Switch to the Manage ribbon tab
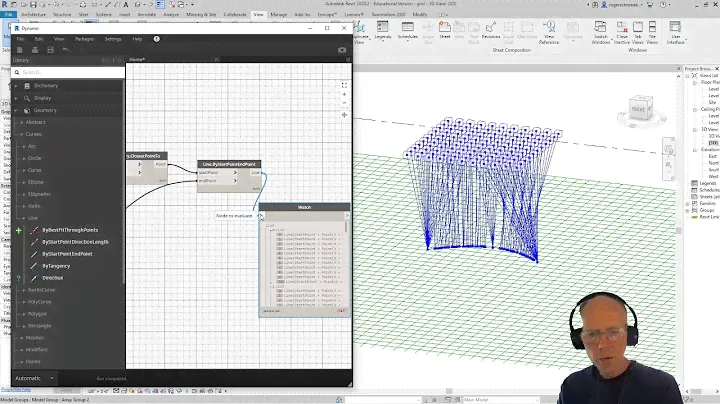 (278, 15)
